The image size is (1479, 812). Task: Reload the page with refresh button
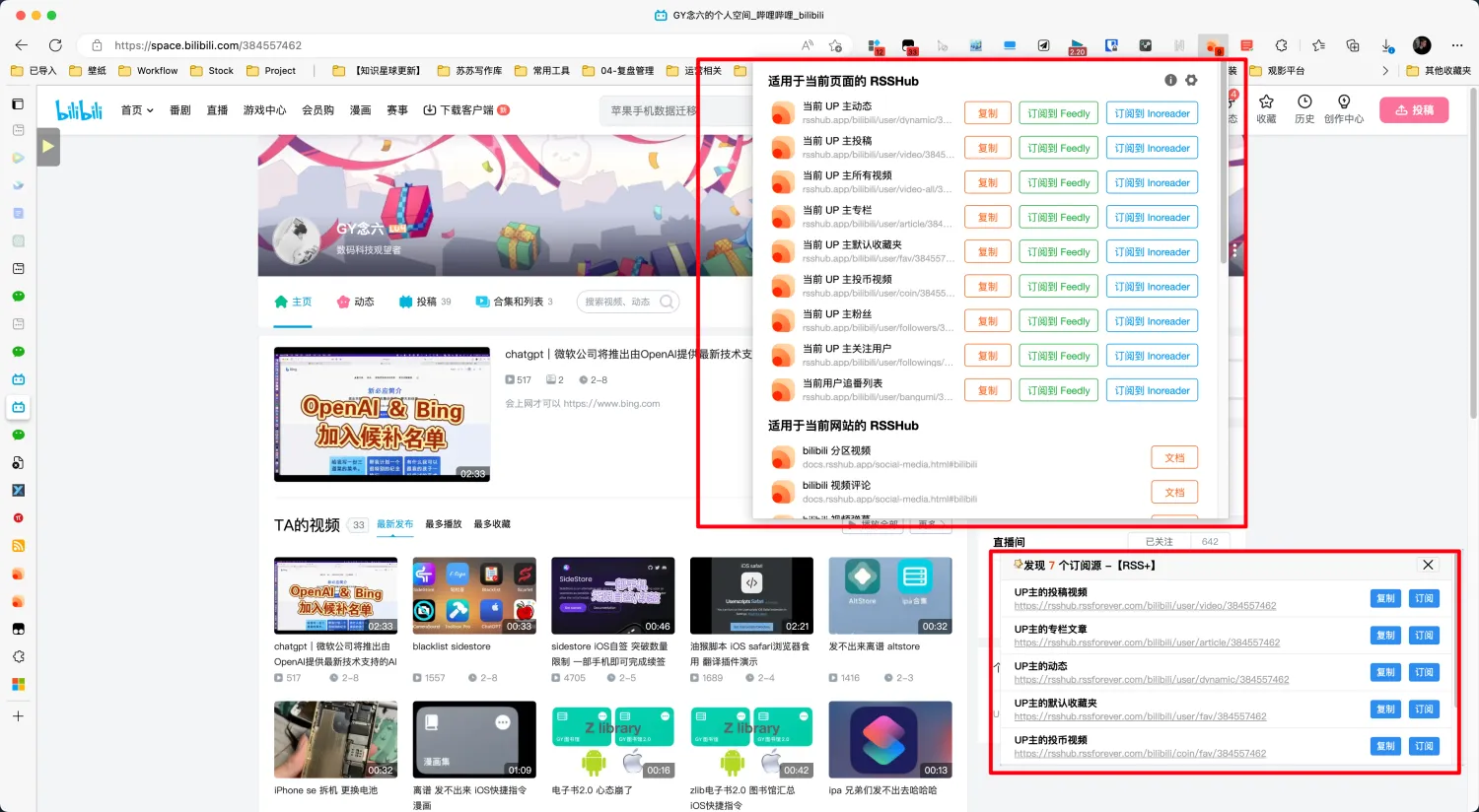point(55,45)
